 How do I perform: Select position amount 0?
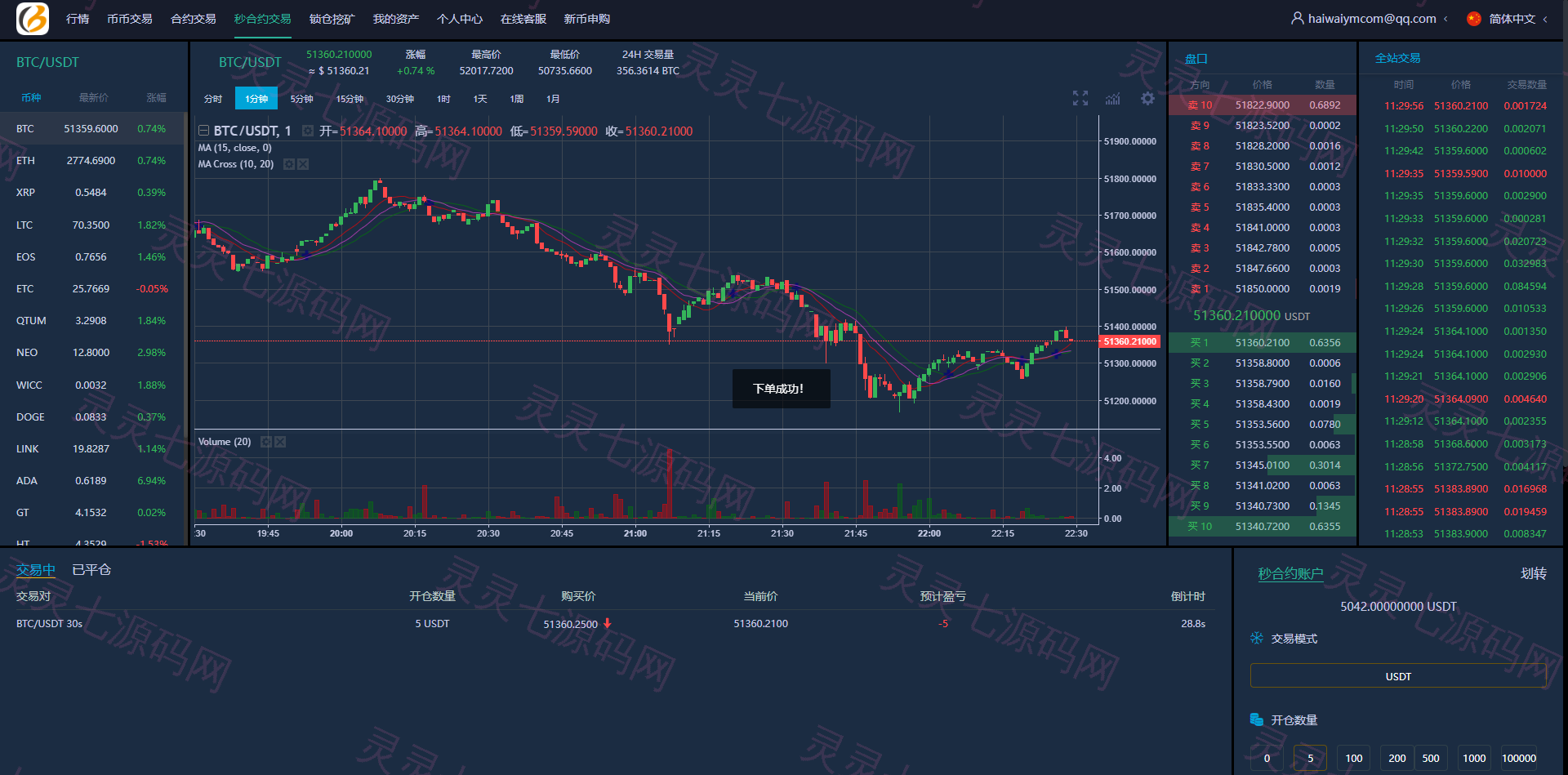1267,758
